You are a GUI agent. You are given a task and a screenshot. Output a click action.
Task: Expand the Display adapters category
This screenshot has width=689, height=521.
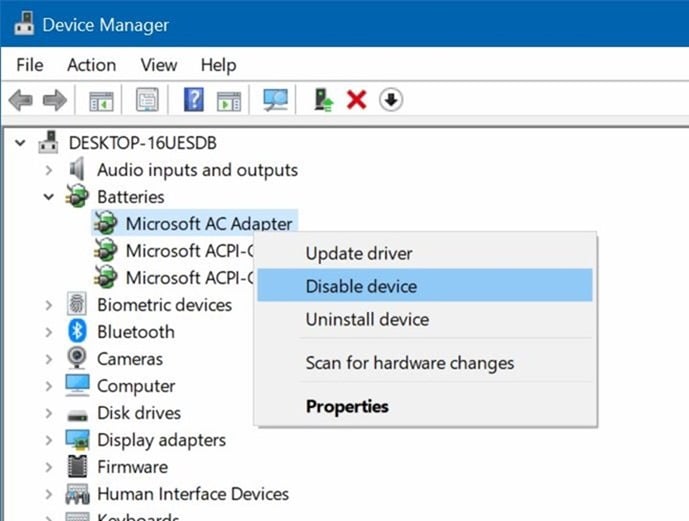point(49,440)
